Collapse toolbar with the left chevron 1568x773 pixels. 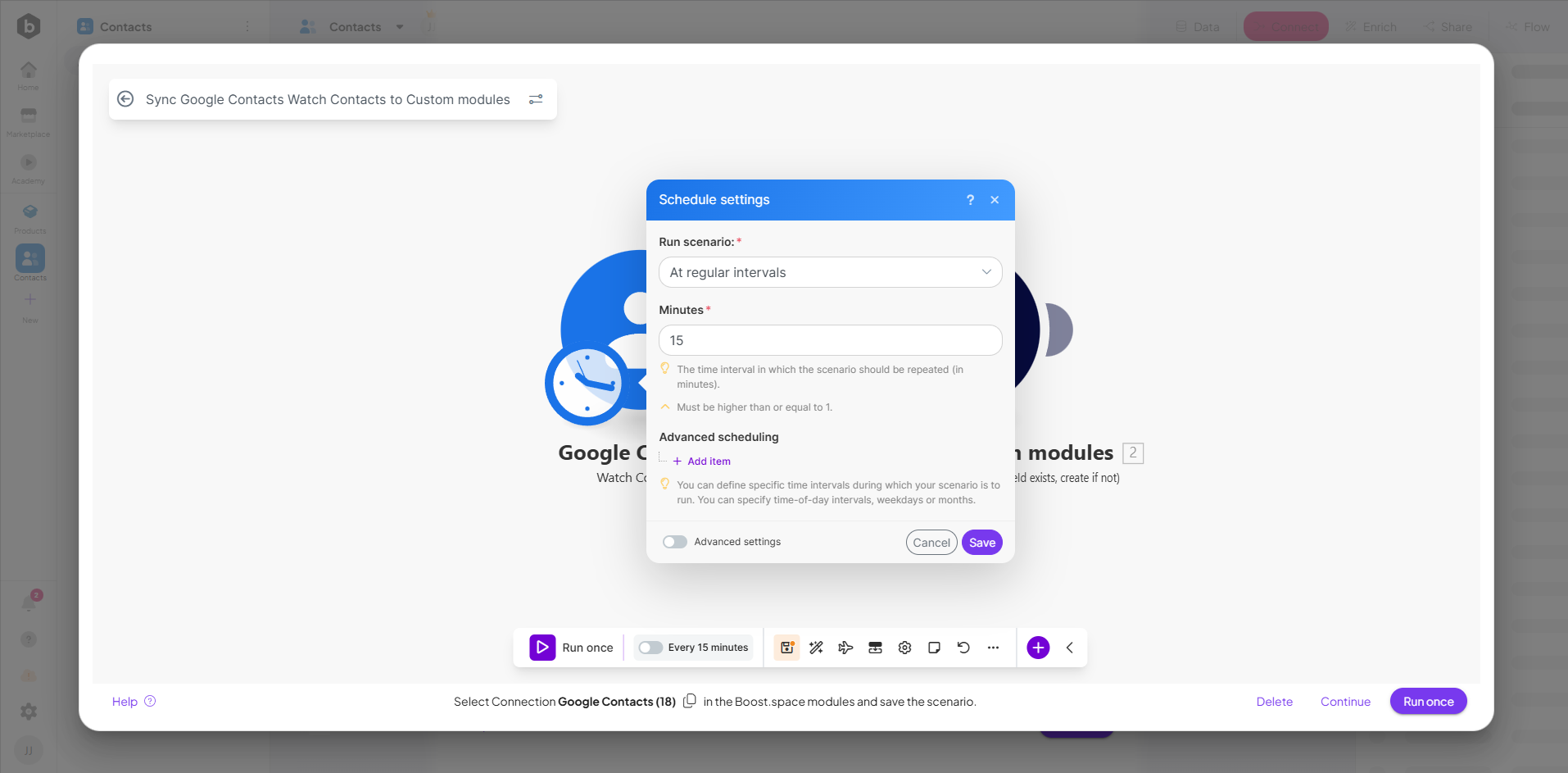coord(1070,648)
